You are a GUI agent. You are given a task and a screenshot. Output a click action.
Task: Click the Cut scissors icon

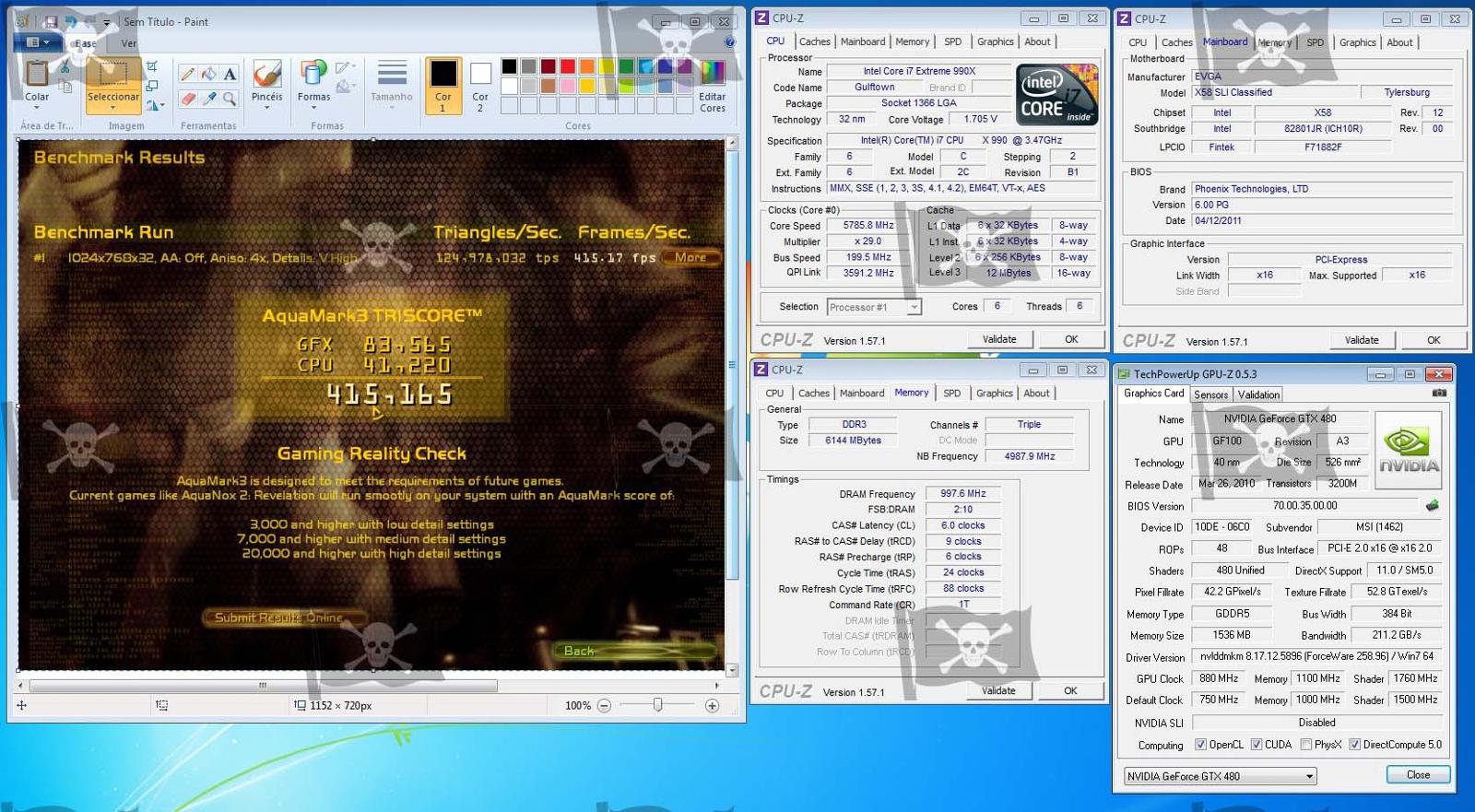coord(65,67)
